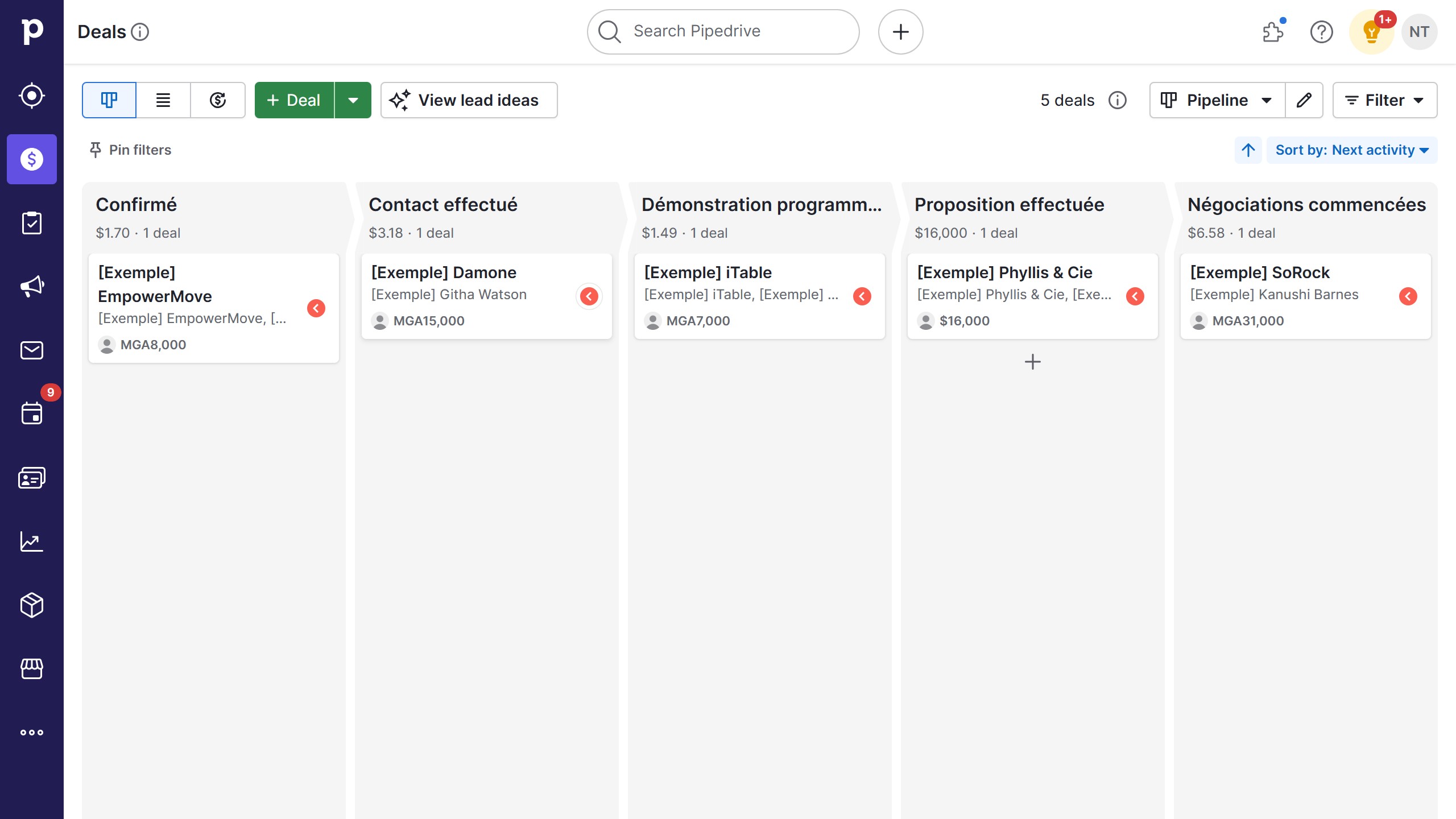Open the Filter dropdown
1456x819 pixels.
coord(1385,100)
